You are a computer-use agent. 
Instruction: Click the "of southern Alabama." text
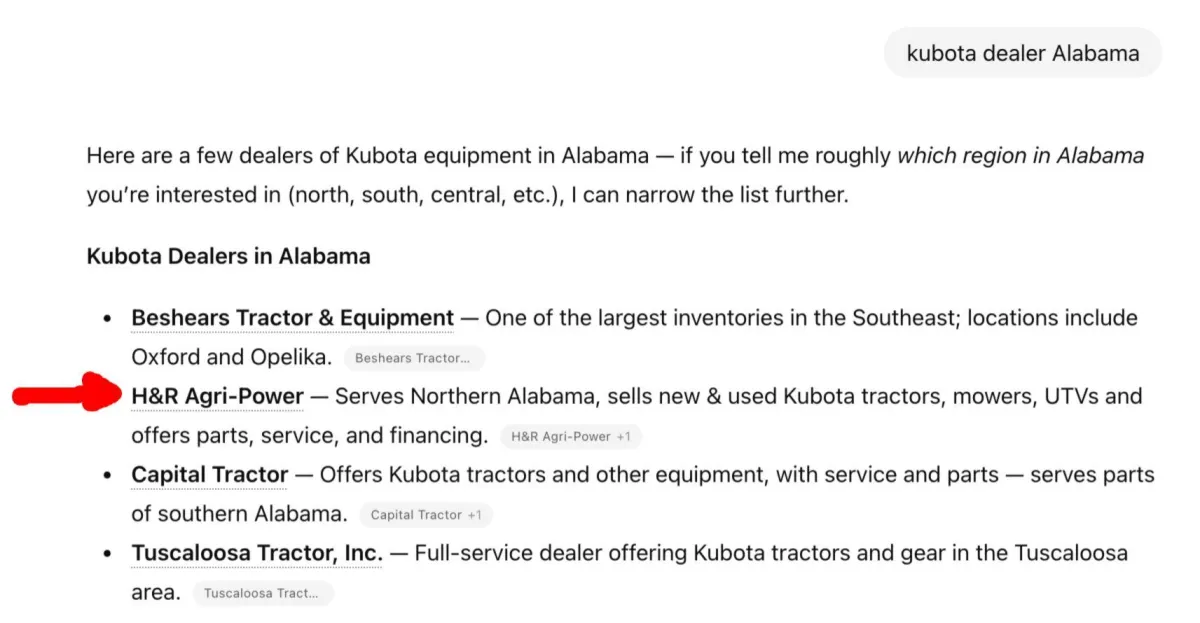click(239, 514)
